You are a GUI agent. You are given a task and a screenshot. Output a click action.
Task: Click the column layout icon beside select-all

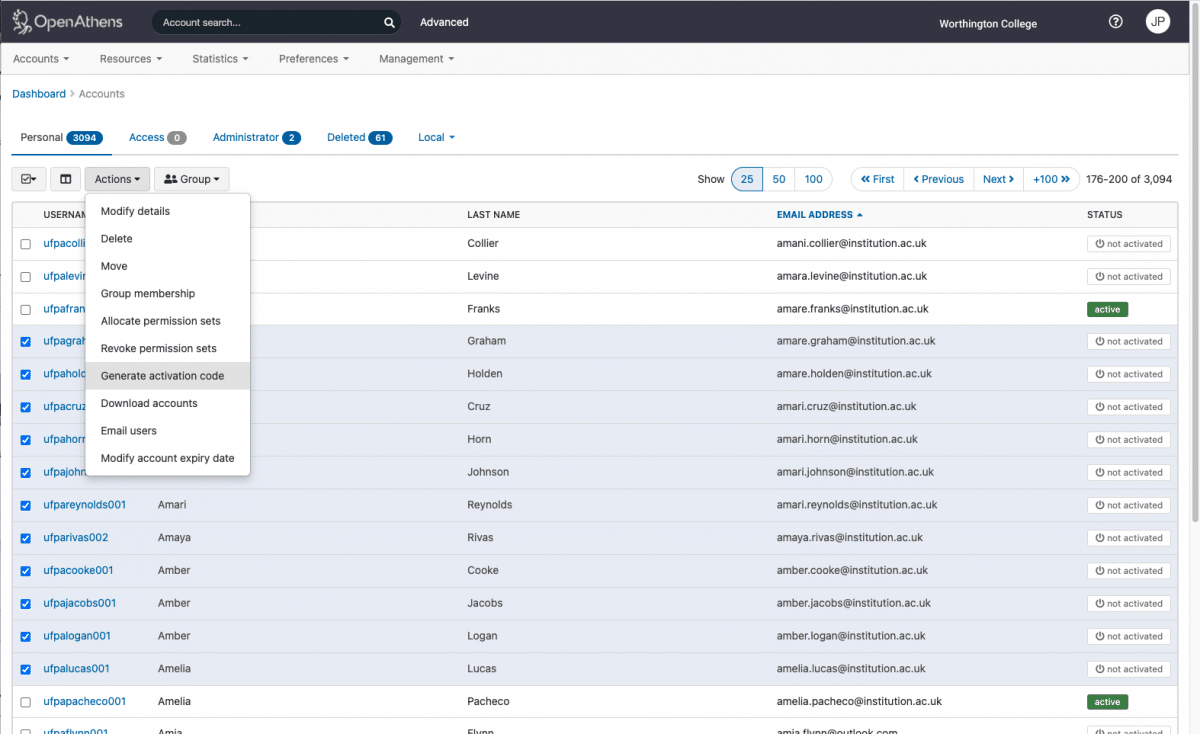(x=64, y=178)
